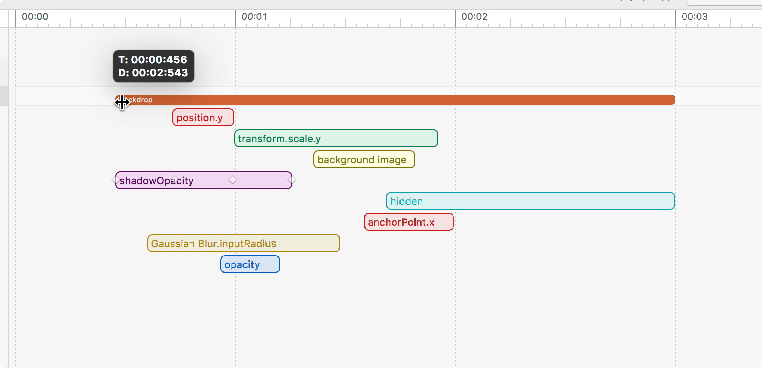This screenshot has height=368, width=762.
Task: Select the hidden animation bar
Action: 531,201
